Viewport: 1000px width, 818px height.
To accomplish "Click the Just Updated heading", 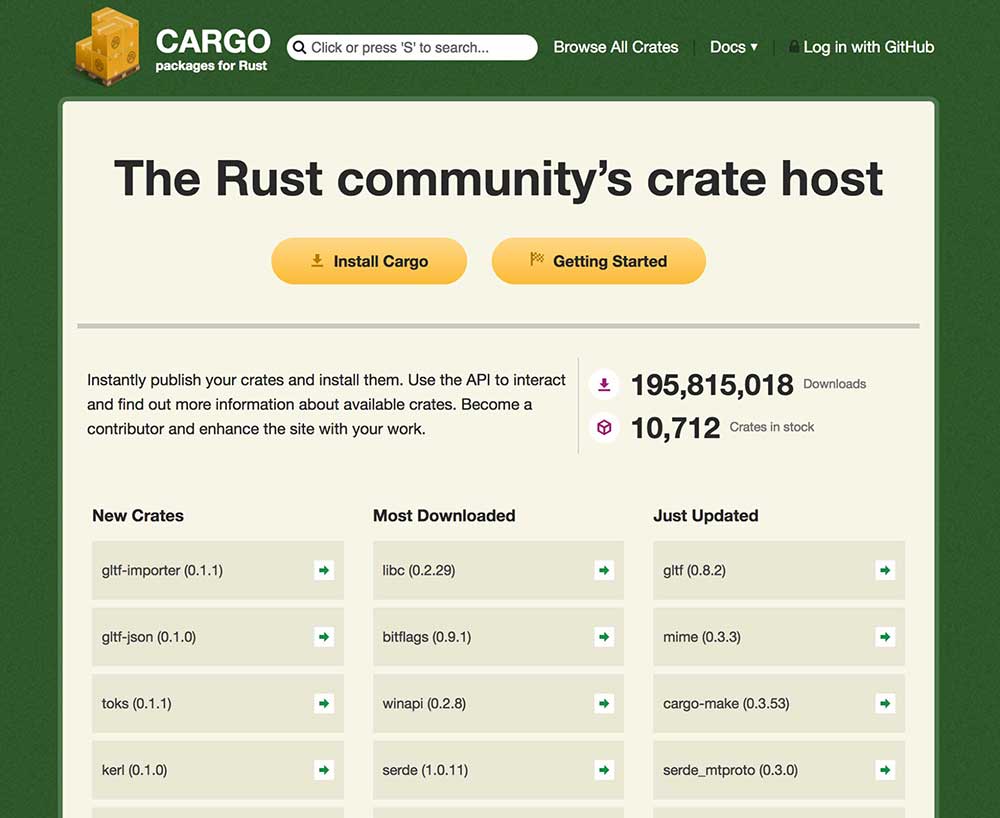I will [705, 515].
